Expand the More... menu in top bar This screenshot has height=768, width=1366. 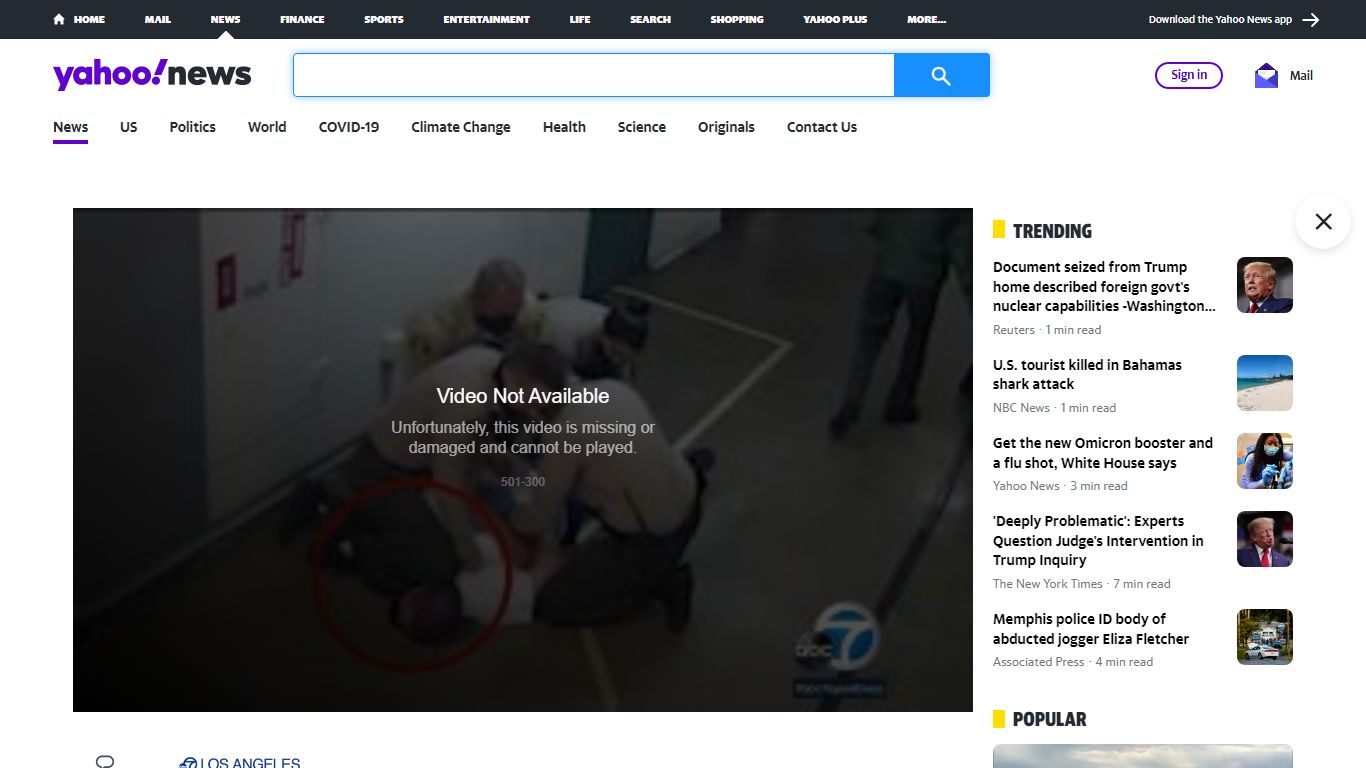pyautogui.click(x=927, y=19)
